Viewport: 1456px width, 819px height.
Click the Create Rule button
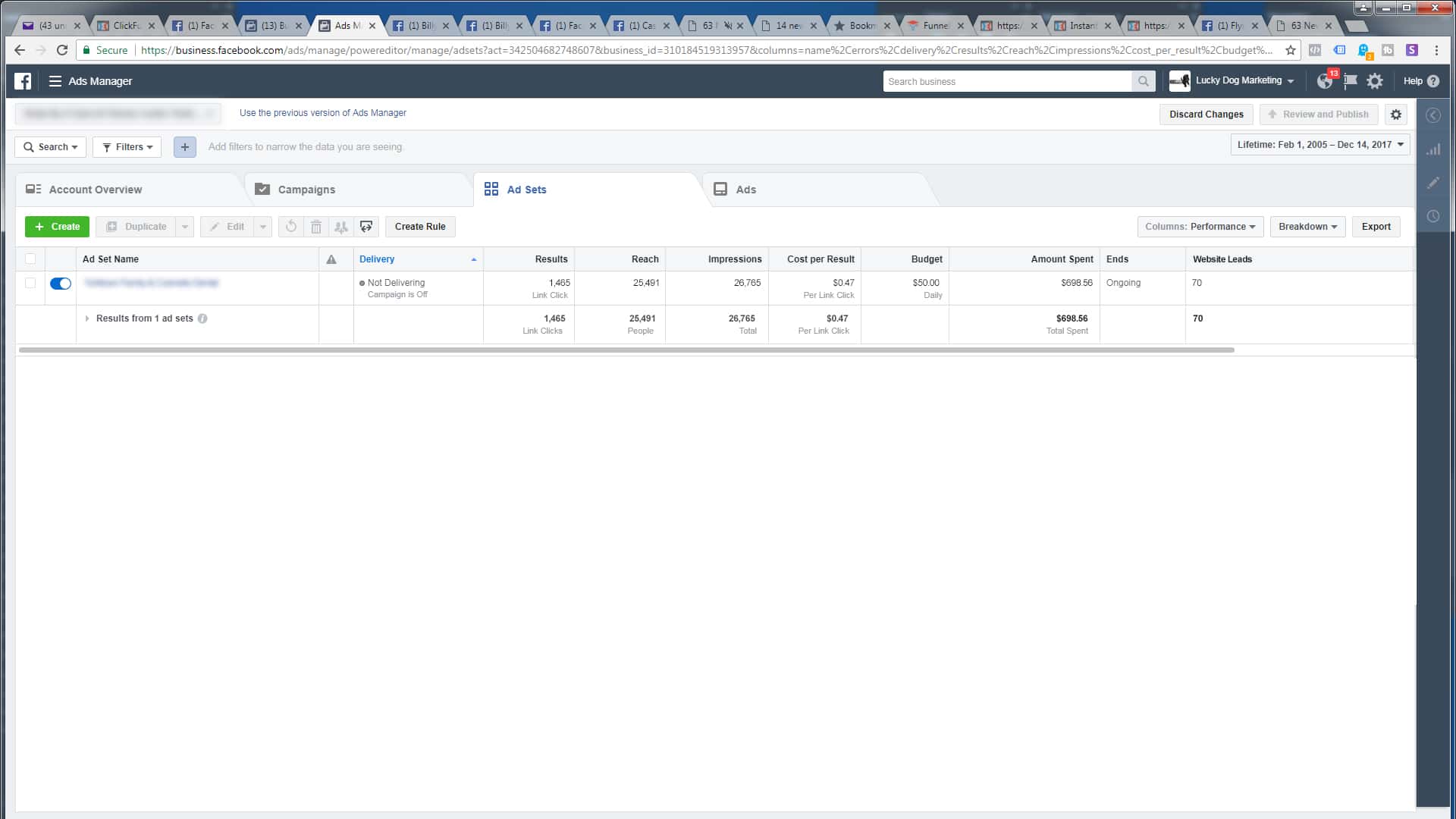420,227
